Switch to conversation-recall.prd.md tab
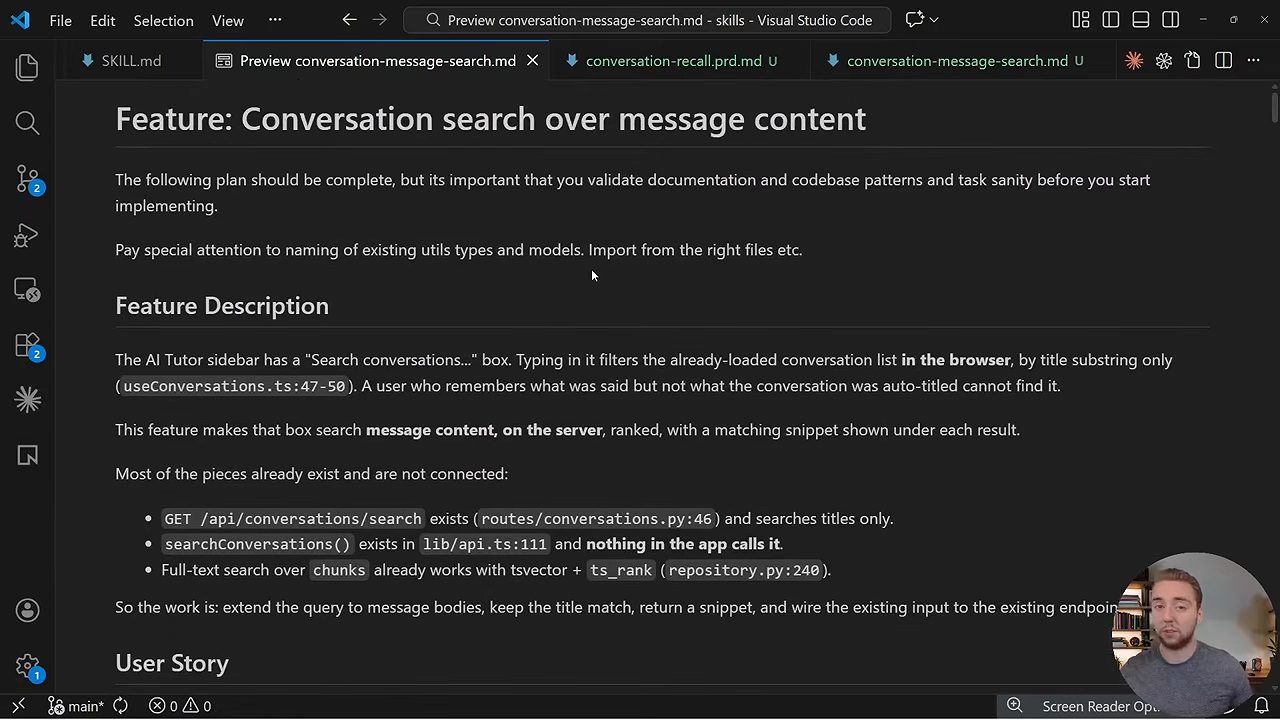The height and width of the screenshot is (720, 1280). point(674,61)
